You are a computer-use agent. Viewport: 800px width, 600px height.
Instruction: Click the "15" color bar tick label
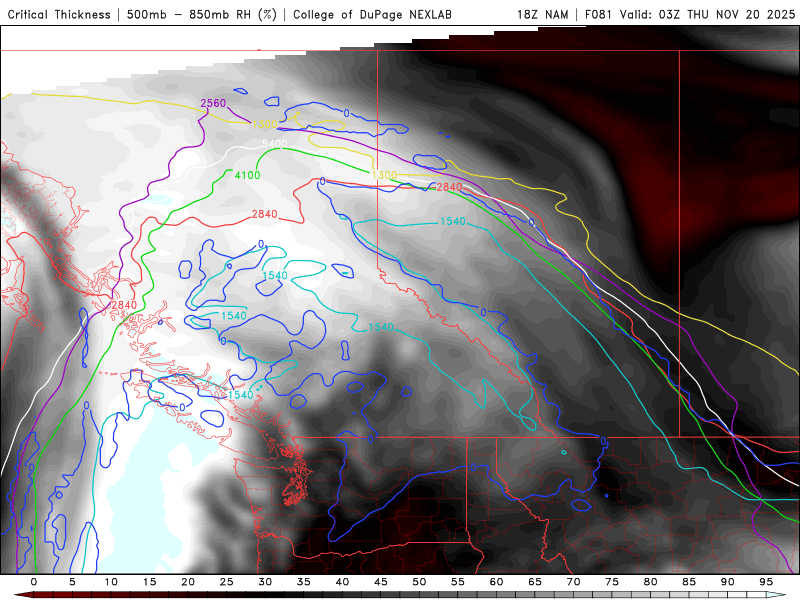click(149, 582)
